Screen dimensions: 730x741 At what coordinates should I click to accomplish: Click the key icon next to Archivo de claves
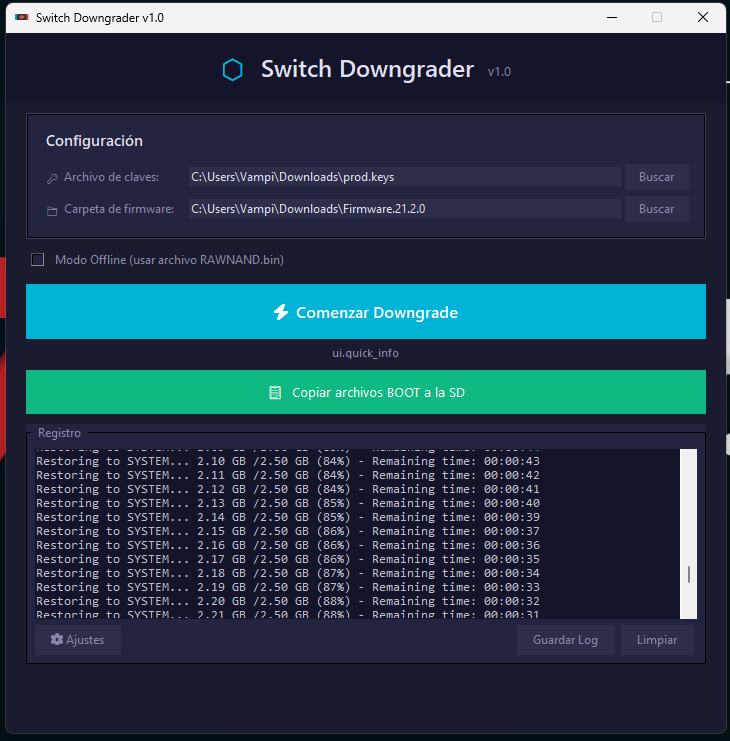(x=52, y=178)
